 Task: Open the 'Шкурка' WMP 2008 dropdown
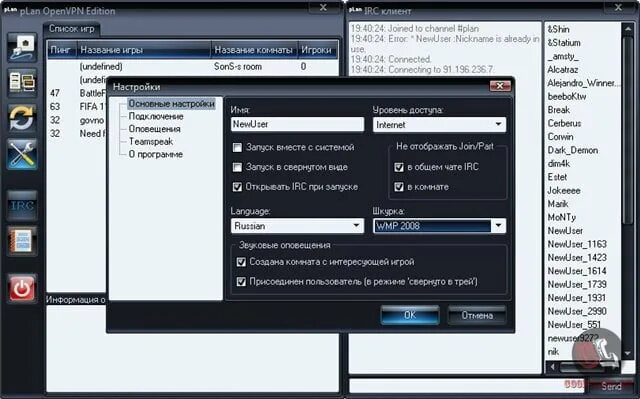tap(439, 226)
